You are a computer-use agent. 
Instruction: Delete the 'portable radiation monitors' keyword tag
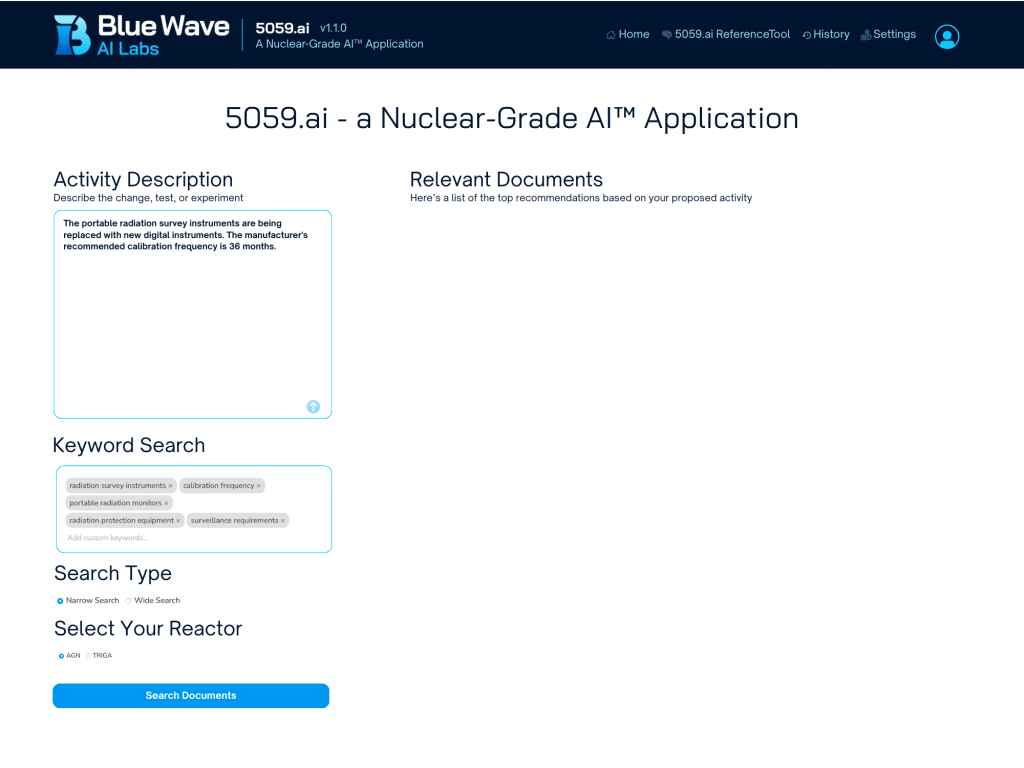(167, 503)
